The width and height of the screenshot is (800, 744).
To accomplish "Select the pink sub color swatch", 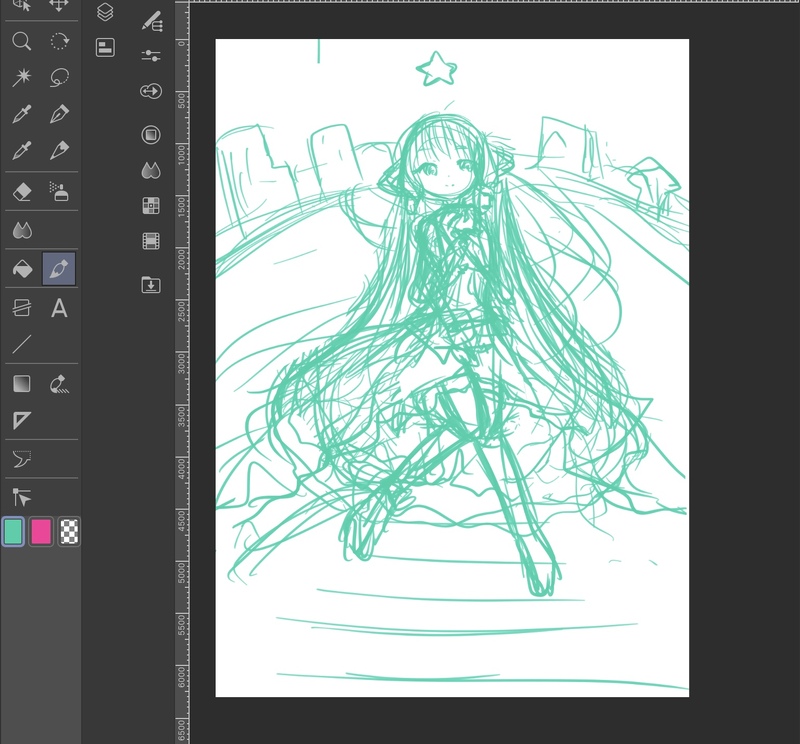I will (x=41, y=531).
